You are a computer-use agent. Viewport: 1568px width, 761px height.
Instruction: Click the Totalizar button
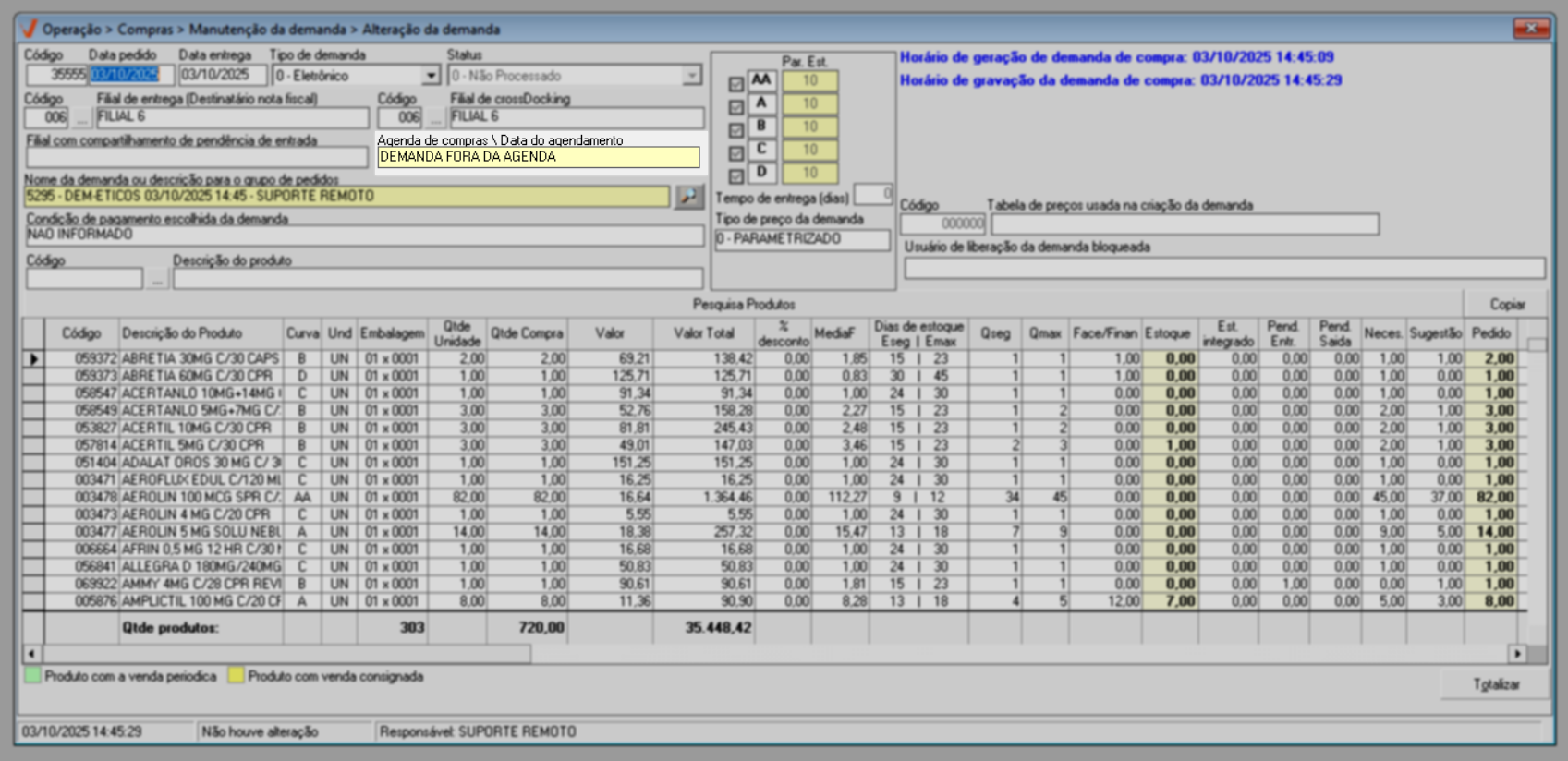click(x=1495, y=684)
